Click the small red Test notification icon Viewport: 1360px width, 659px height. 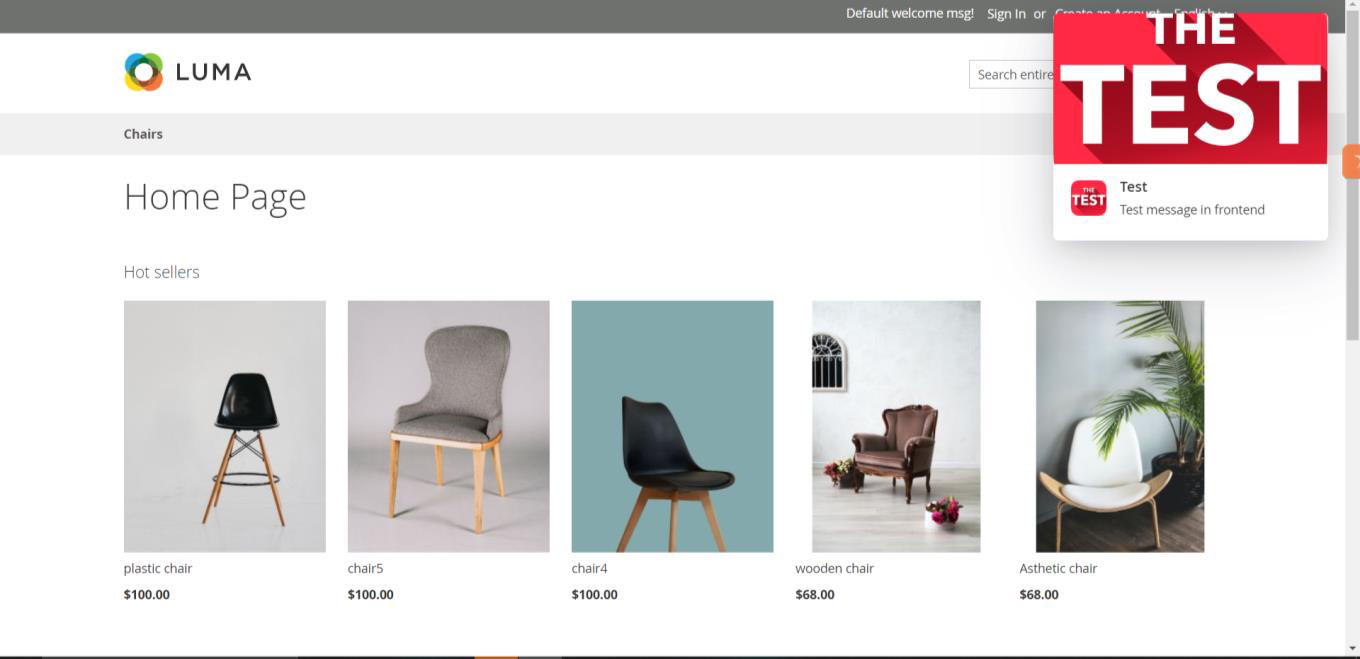(1088, 198)
